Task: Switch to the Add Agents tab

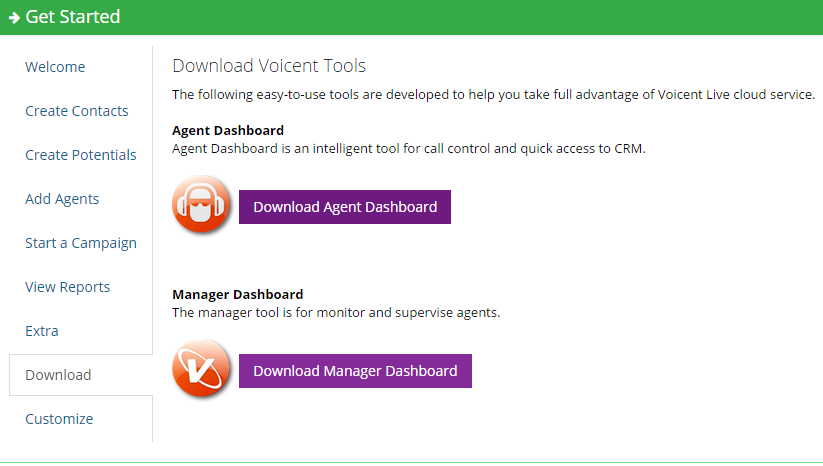Action: tap(62, 199)
